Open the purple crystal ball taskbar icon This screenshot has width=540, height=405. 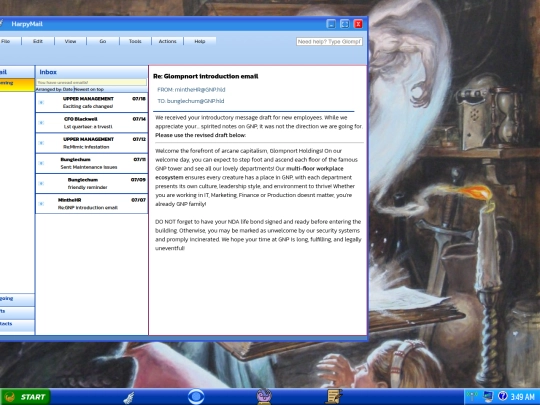264,397
